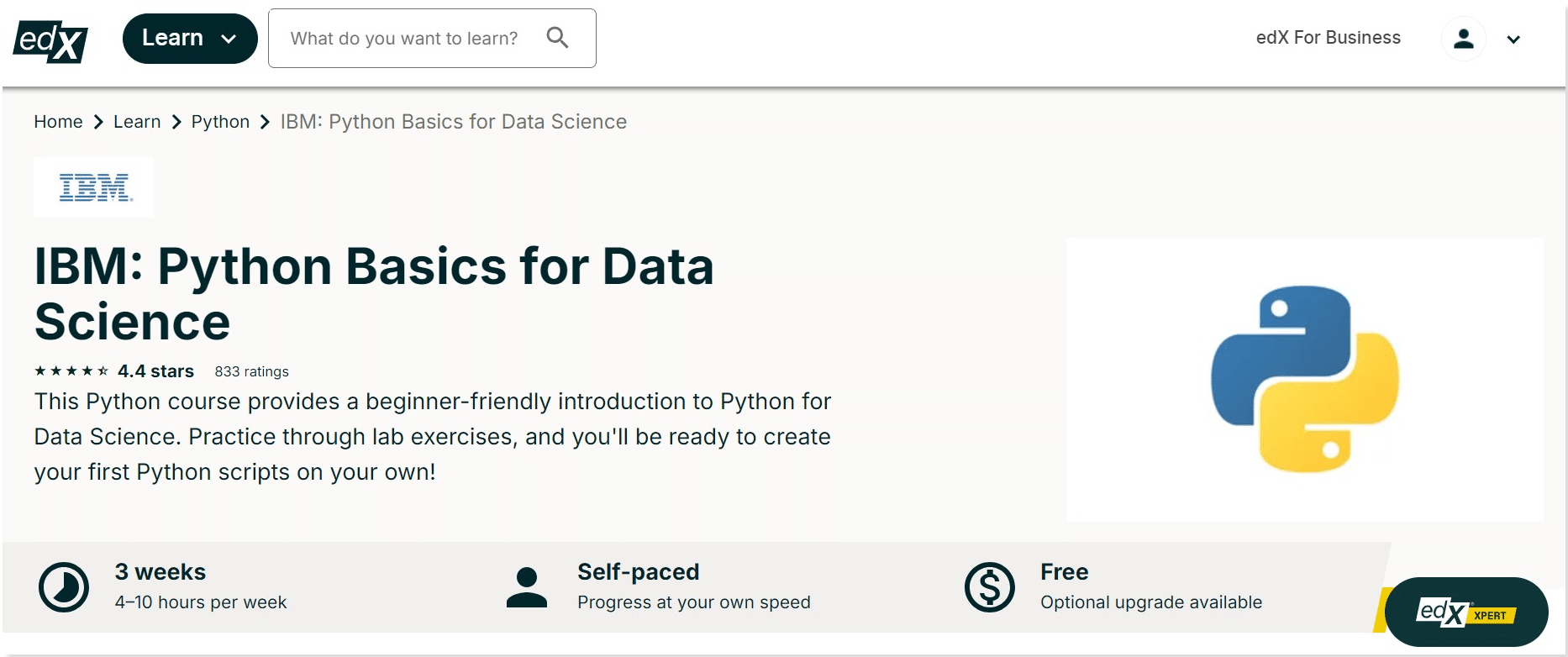Click the star rating icons

tap(71, 371)
